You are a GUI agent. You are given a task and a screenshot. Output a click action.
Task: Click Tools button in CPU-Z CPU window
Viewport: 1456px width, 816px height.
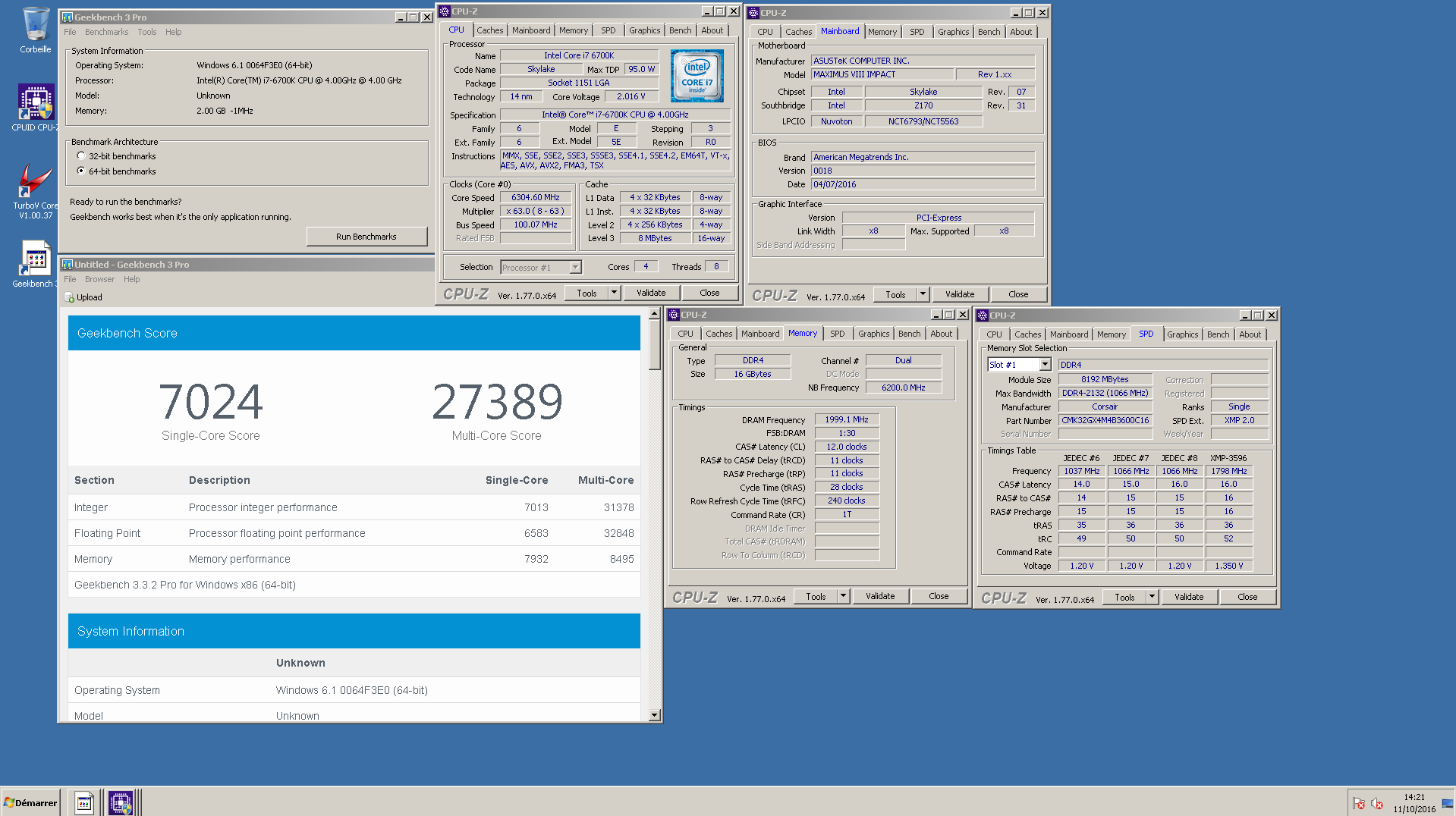pos(586,293)
